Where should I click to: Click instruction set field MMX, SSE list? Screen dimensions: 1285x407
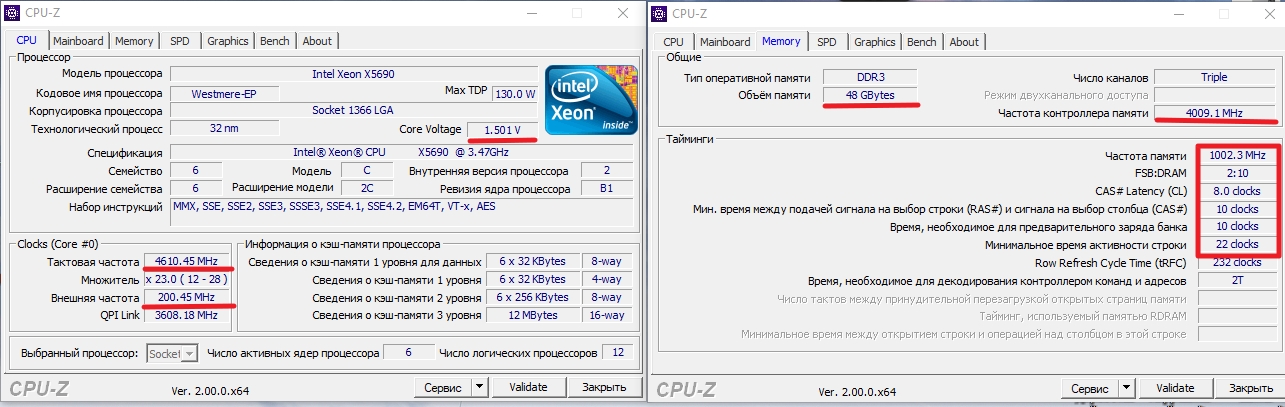tap(404, 214)
